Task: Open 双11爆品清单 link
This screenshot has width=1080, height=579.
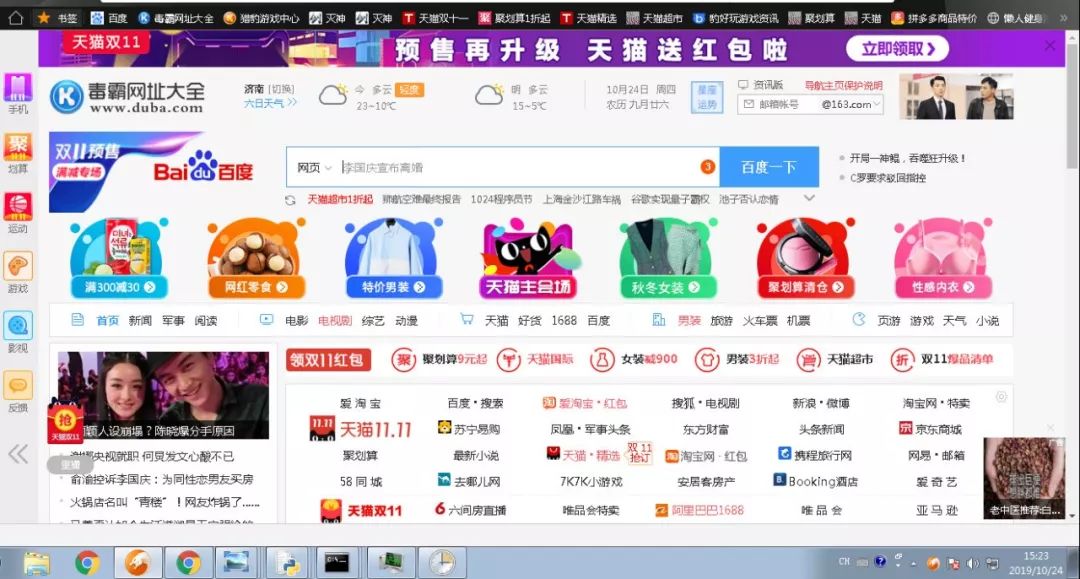Action: coord(942,359)
